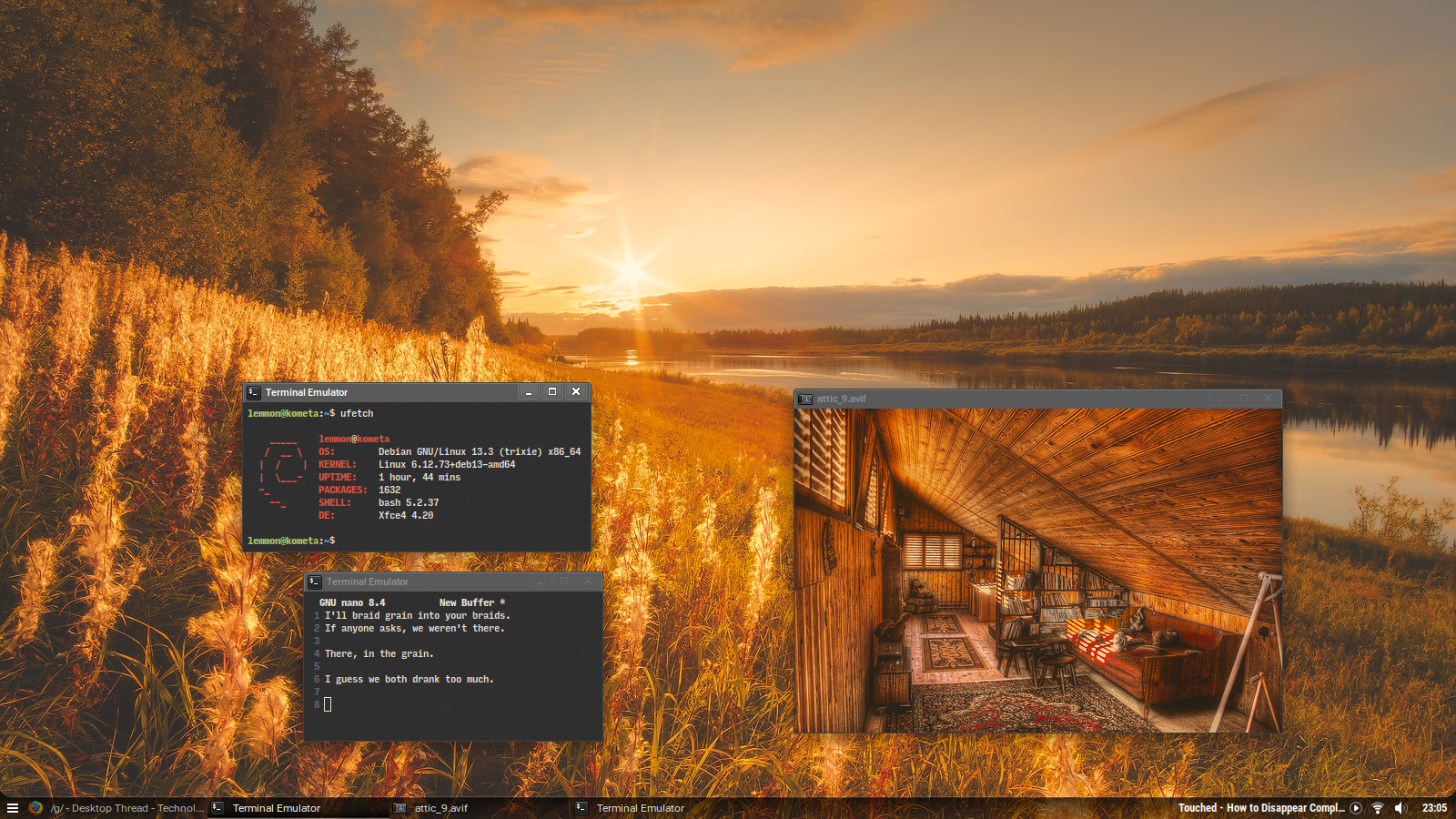
Task: Click the kernel value "Linux 6.12.73+deb13-amd64"
Action: [447, 464]
